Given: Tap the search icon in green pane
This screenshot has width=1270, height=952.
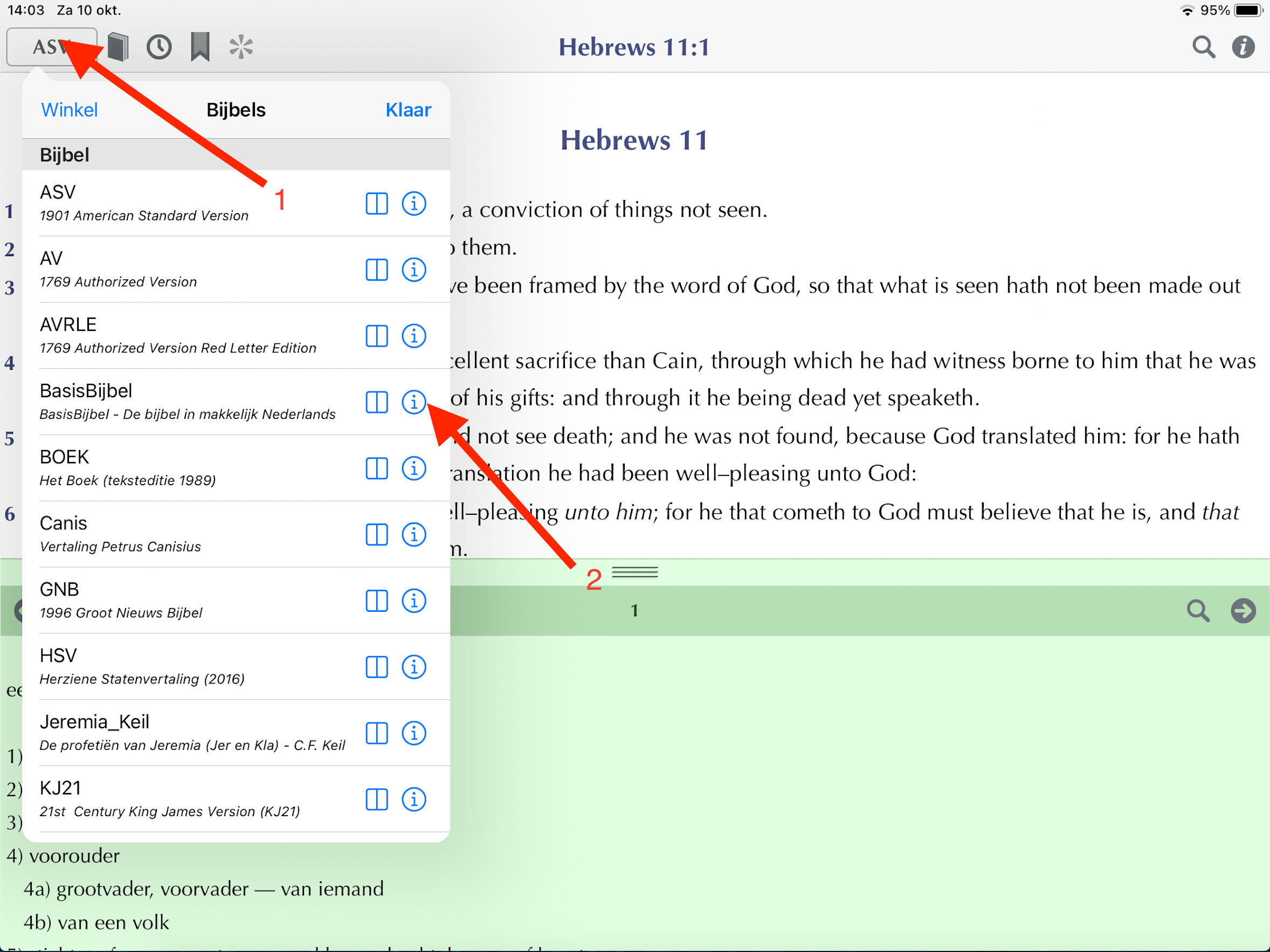Looking at the screenshot, I should [x=1198, y=610].
